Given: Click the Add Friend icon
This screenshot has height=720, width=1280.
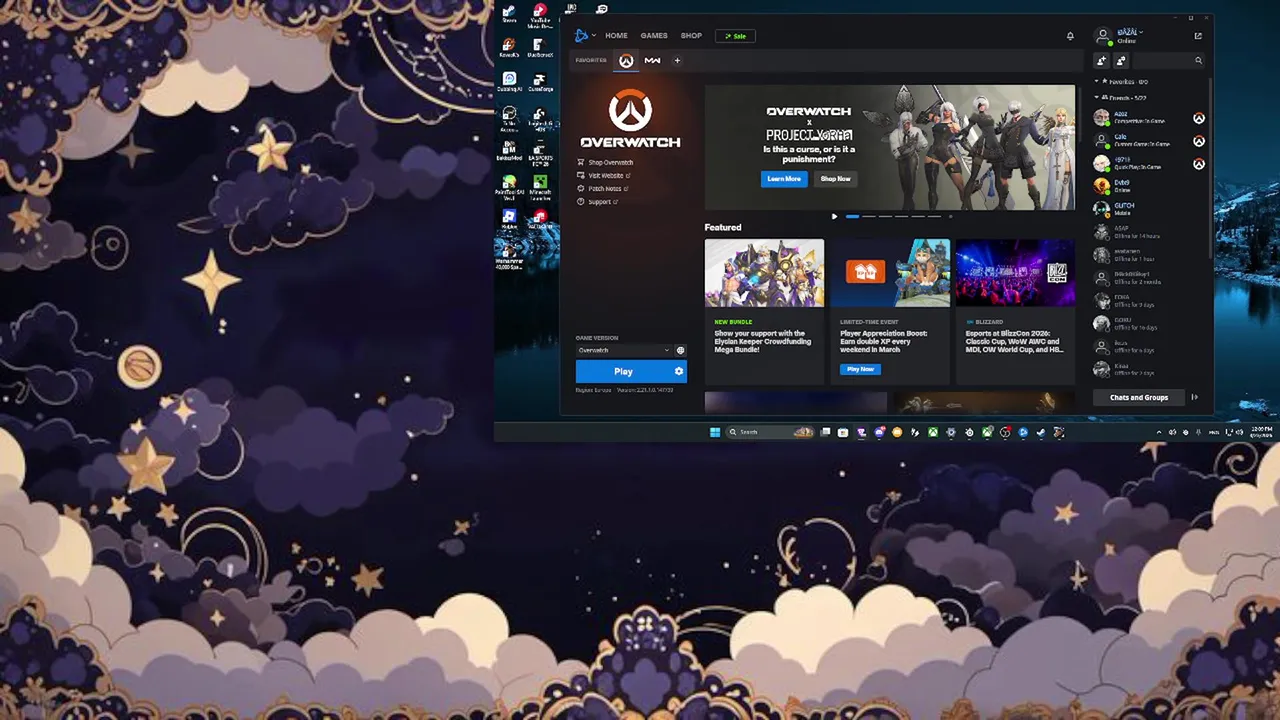Looking at the screenshot, I should [x=1102, y=61].
